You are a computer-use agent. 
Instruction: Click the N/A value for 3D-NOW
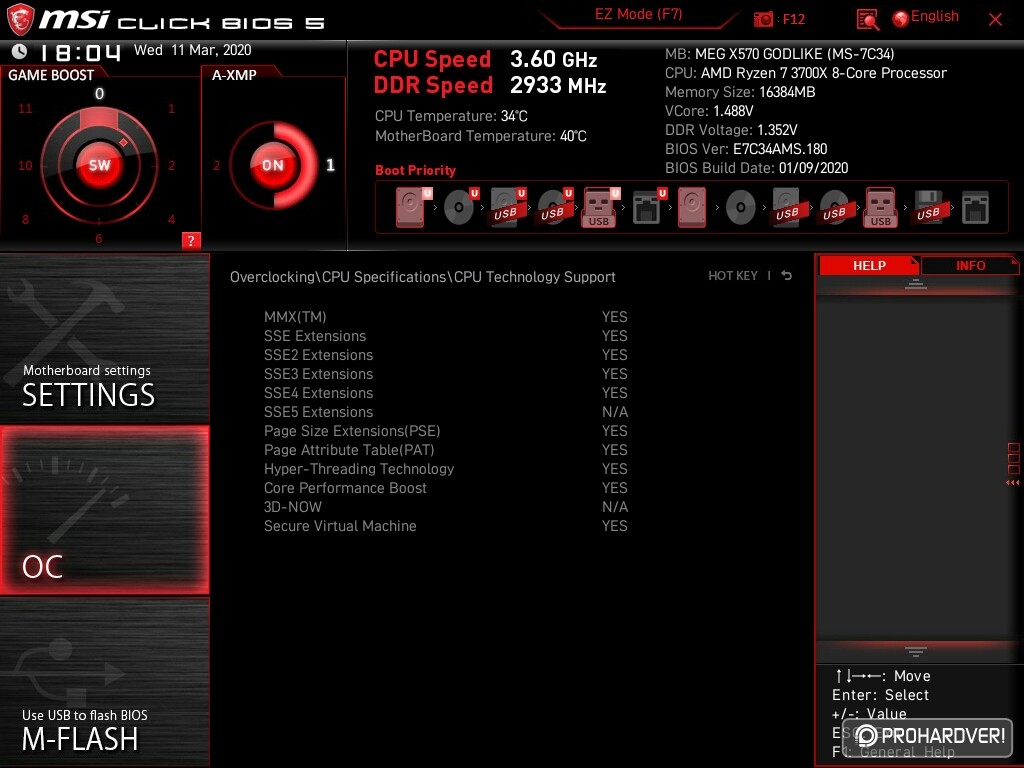pos(615,507)
